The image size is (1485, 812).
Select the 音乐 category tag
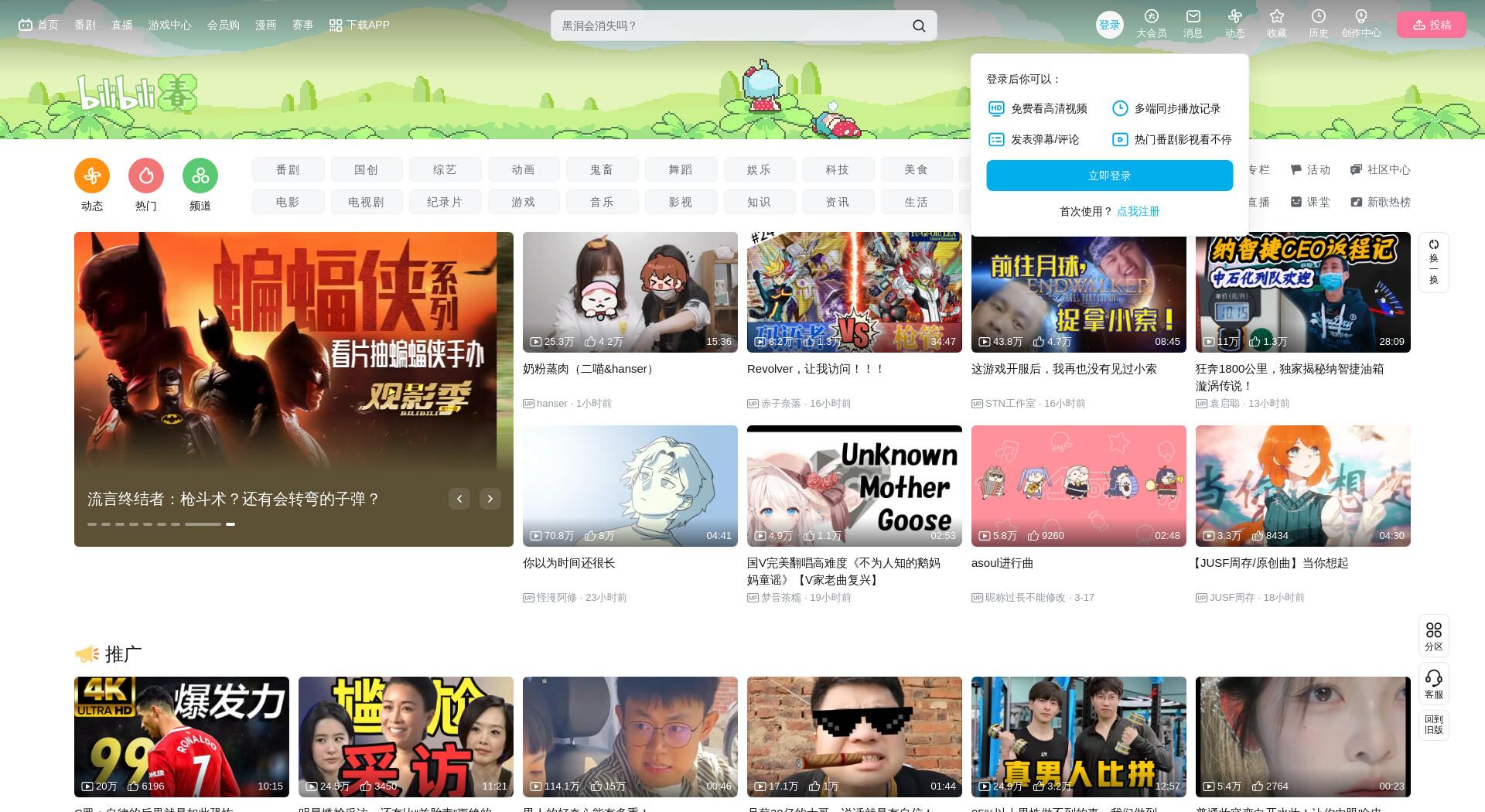click(x=603, y=202)
